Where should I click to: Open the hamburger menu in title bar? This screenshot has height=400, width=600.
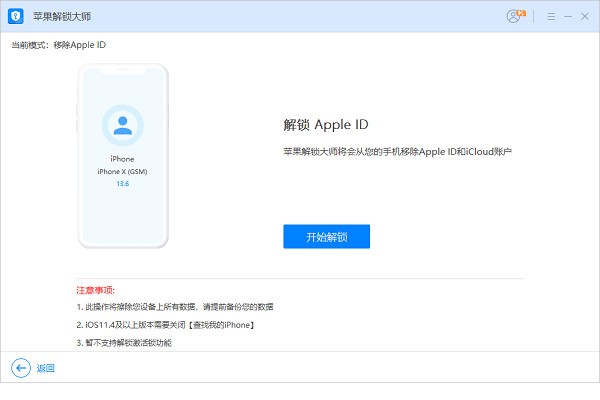(x=551, y=16)
